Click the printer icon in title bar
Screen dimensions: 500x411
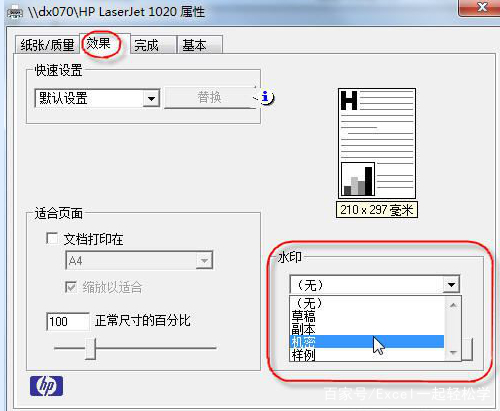(15, 13)
